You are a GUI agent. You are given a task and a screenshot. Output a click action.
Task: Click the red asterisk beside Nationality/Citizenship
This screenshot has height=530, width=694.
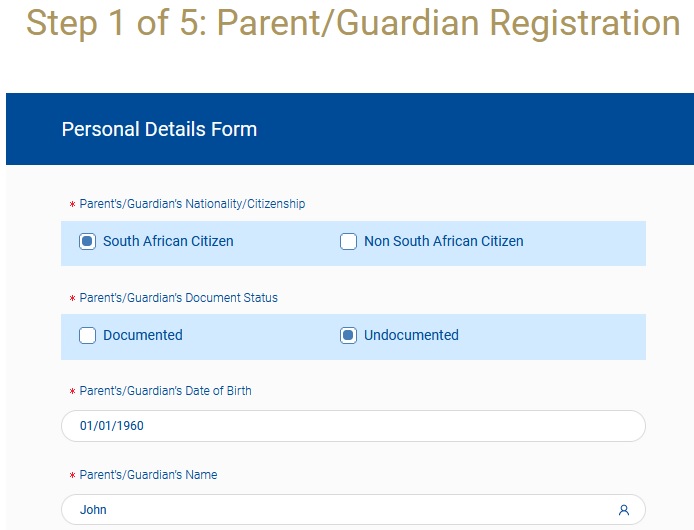(x=72, y=205)
